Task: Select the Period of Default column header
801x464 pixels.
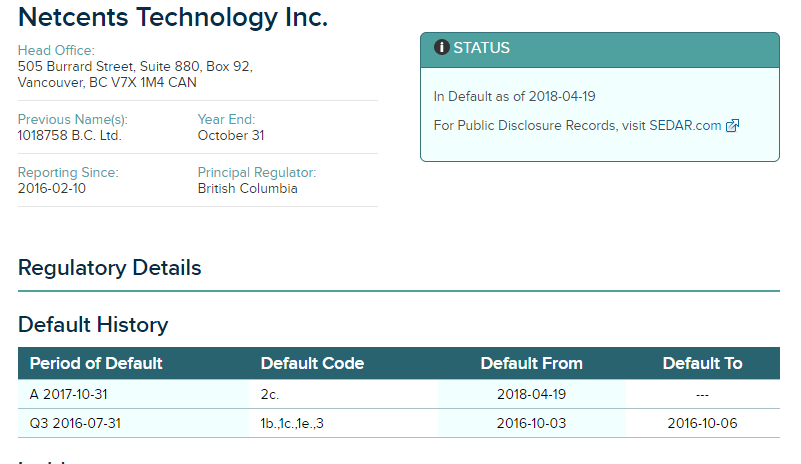Action: click(96, 363)
